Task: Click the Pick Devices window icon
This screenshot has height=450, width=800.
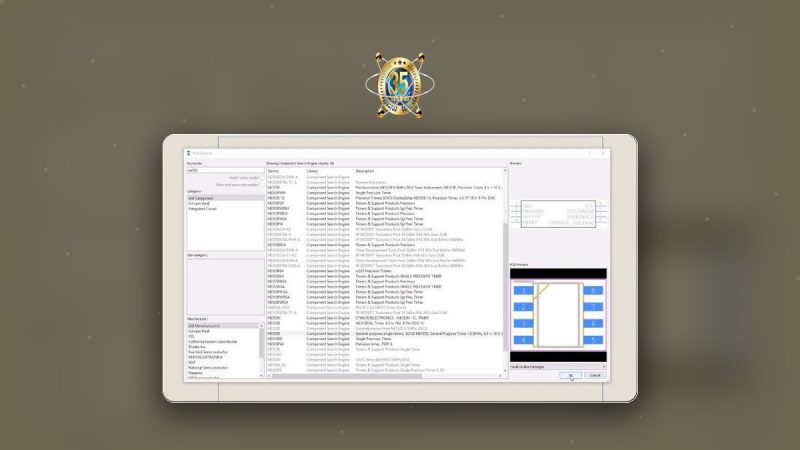Action: coord(188,153)
